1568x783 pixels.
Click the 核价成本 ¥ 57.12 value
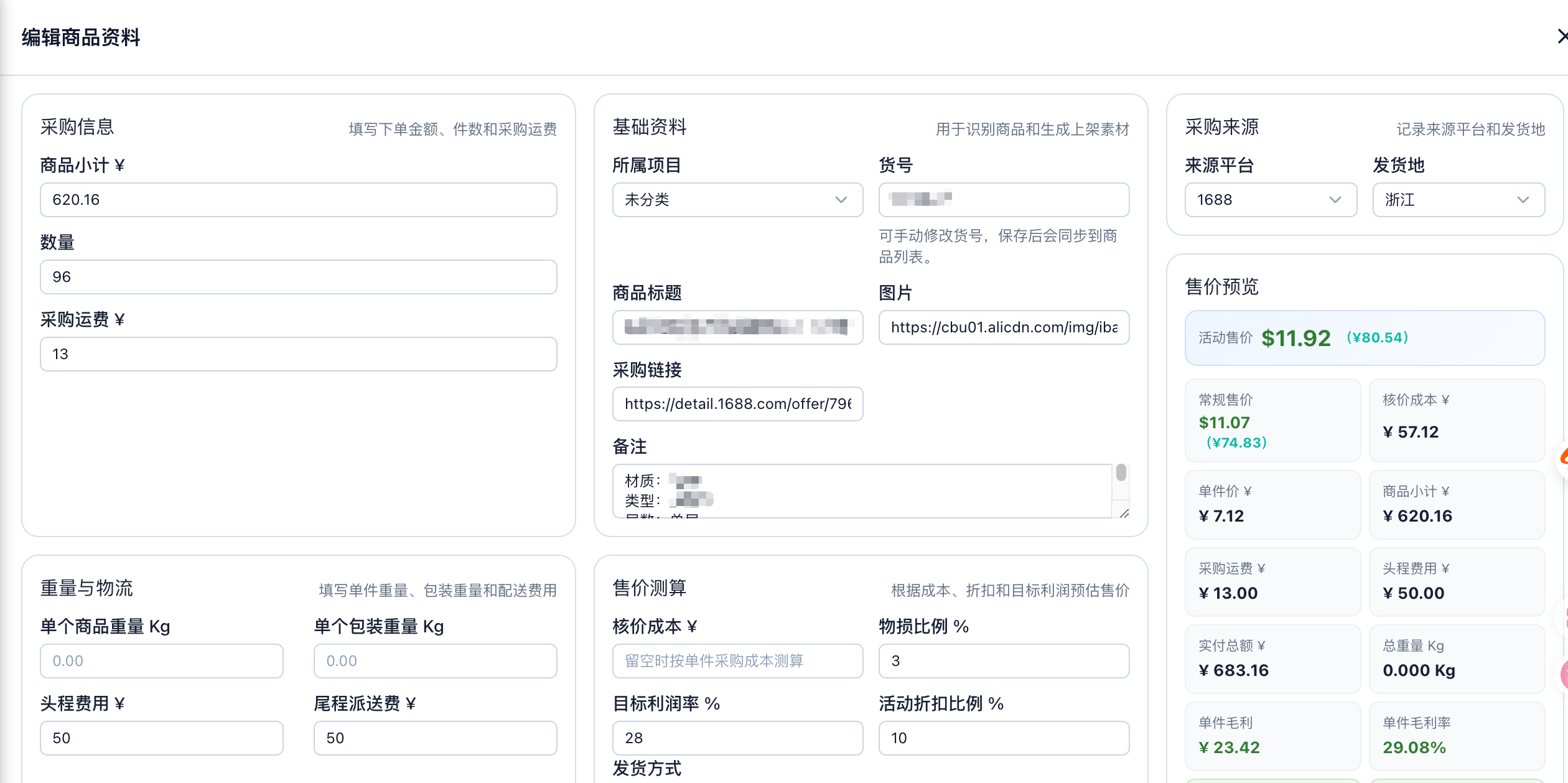point(1411,432)
